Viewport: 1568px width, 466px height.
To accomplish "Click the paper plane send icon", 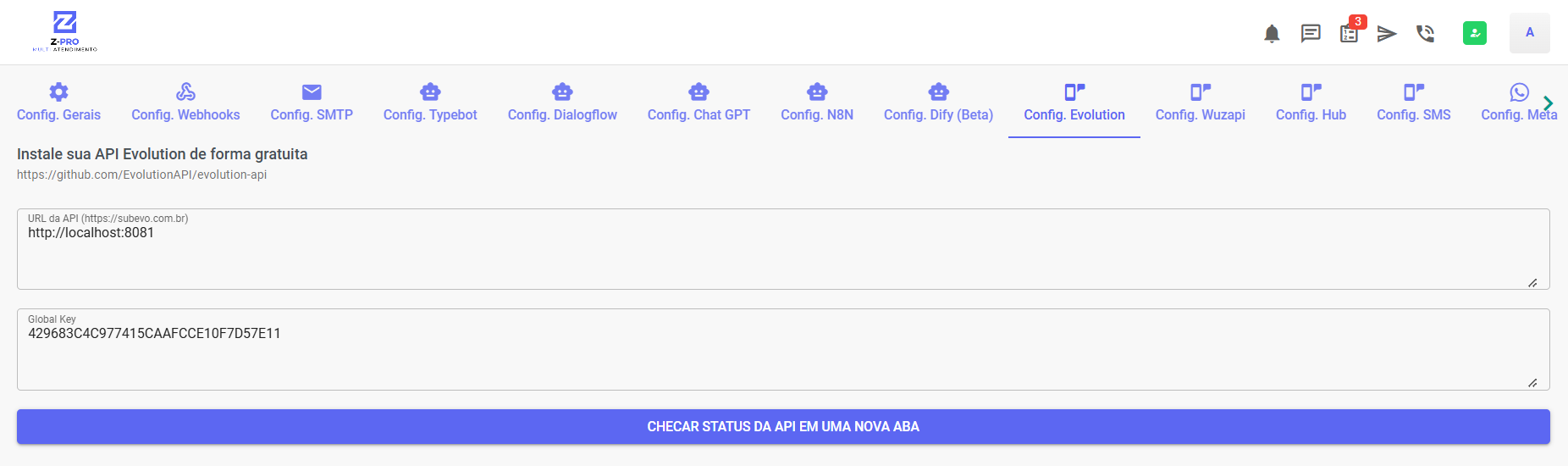I will (1386, 34).
